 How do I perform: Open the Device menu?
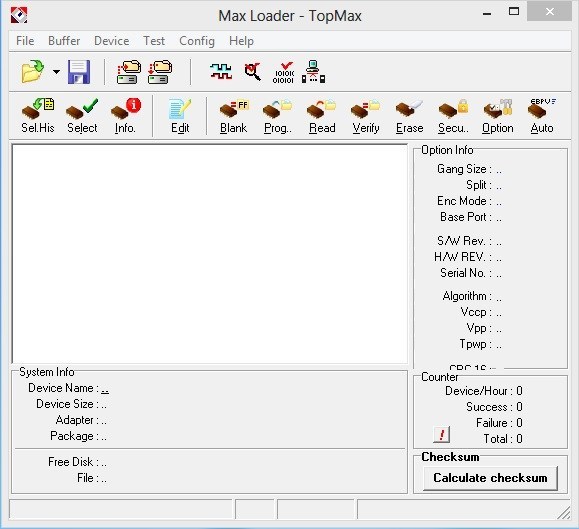112,41
